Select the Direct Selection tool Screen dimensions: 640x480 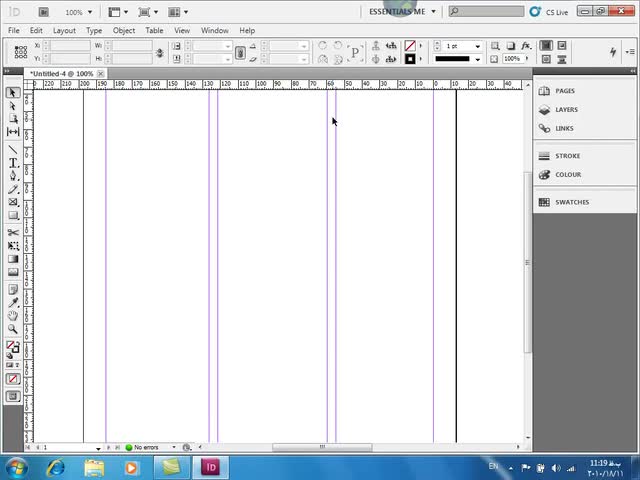tap(13, 106)
